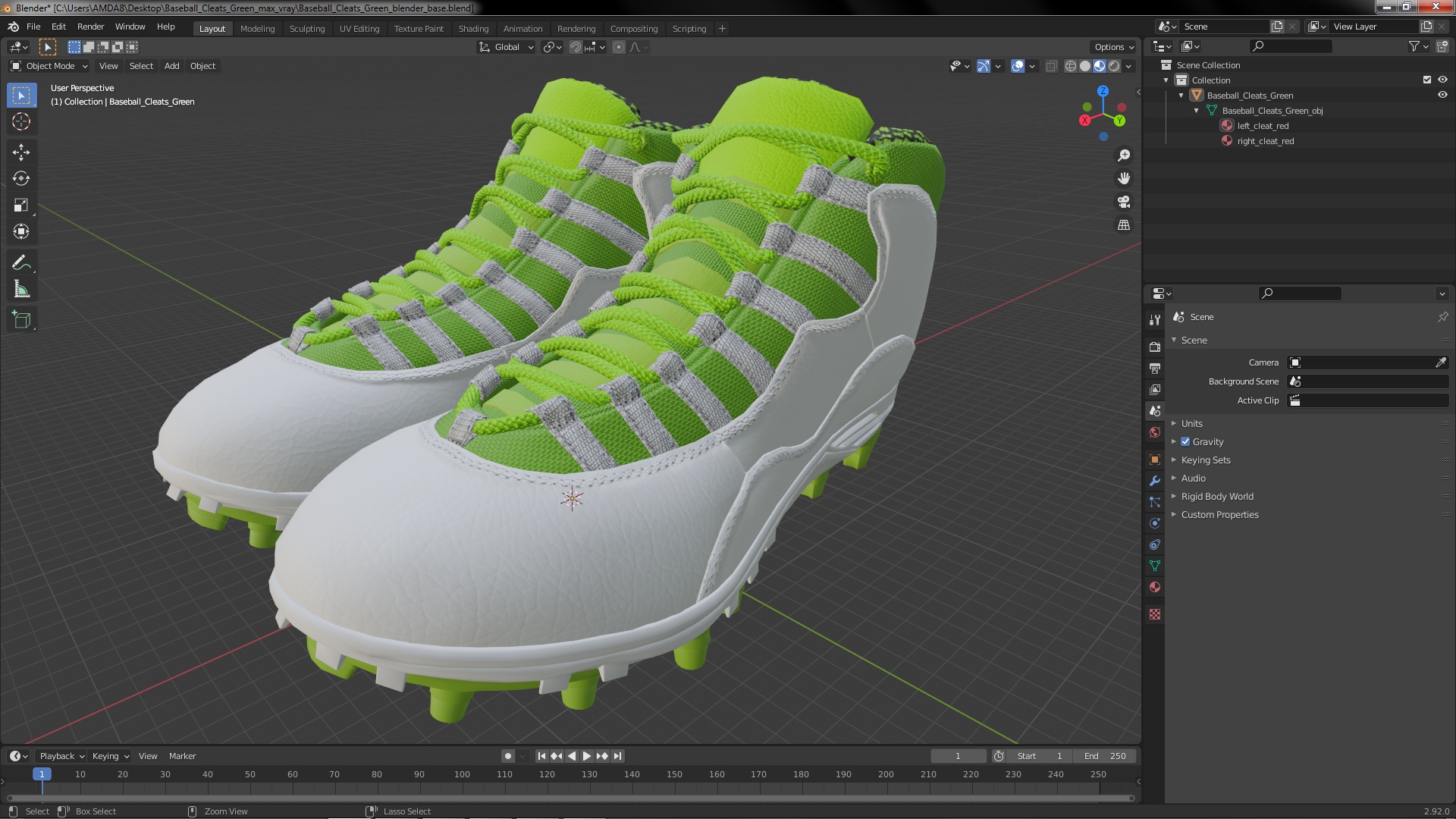Switch to rendered viewport shading
The height and width of the screenshot is (819, 1456).
tap(1114, 66)
